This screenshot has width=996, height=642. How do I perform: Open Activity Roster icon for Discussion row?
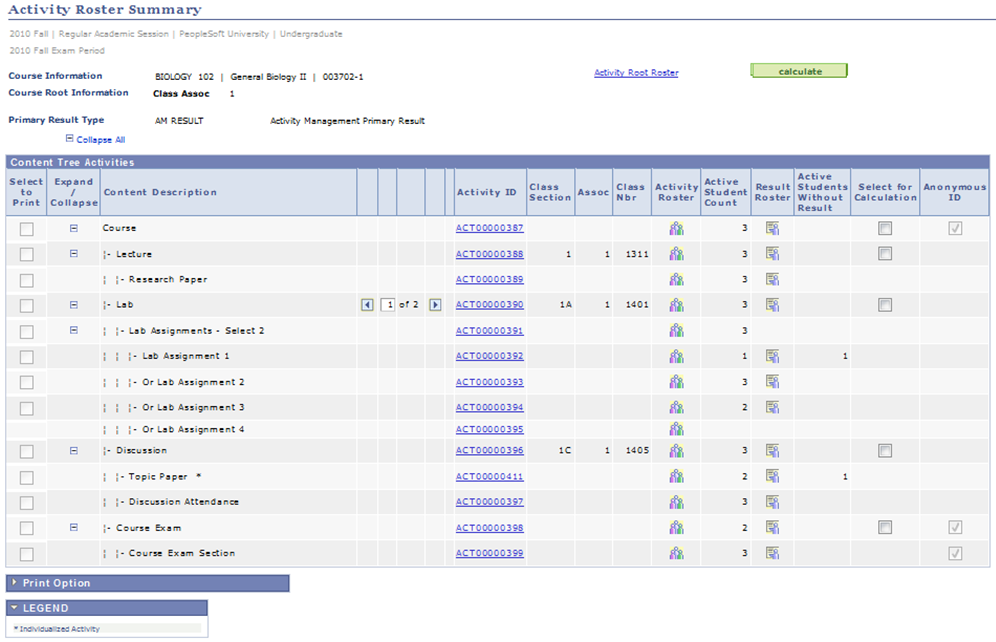point(676,451)
